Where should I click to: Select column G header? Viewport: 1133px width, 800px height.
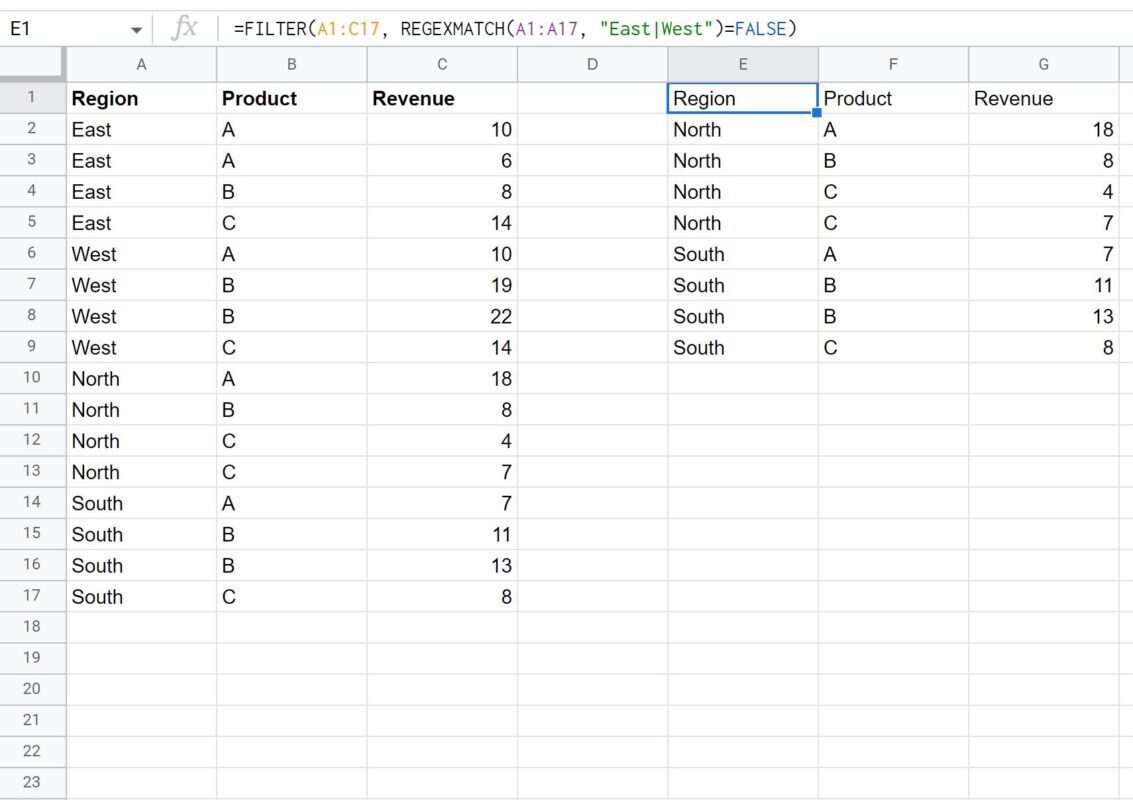(x=1043, y=64)
